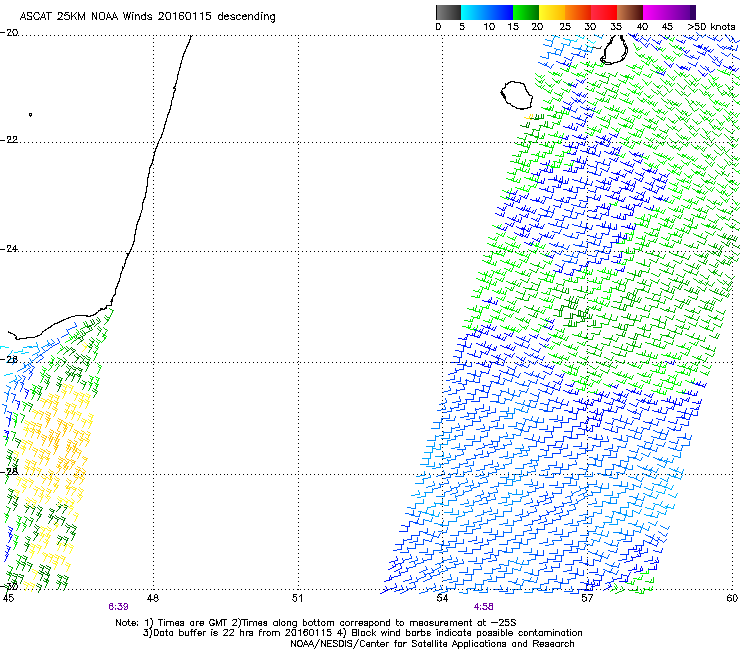This screenshot has height=650, width=740.
Task: Click the '-20' latitude axis label
Action: point(9,33)
